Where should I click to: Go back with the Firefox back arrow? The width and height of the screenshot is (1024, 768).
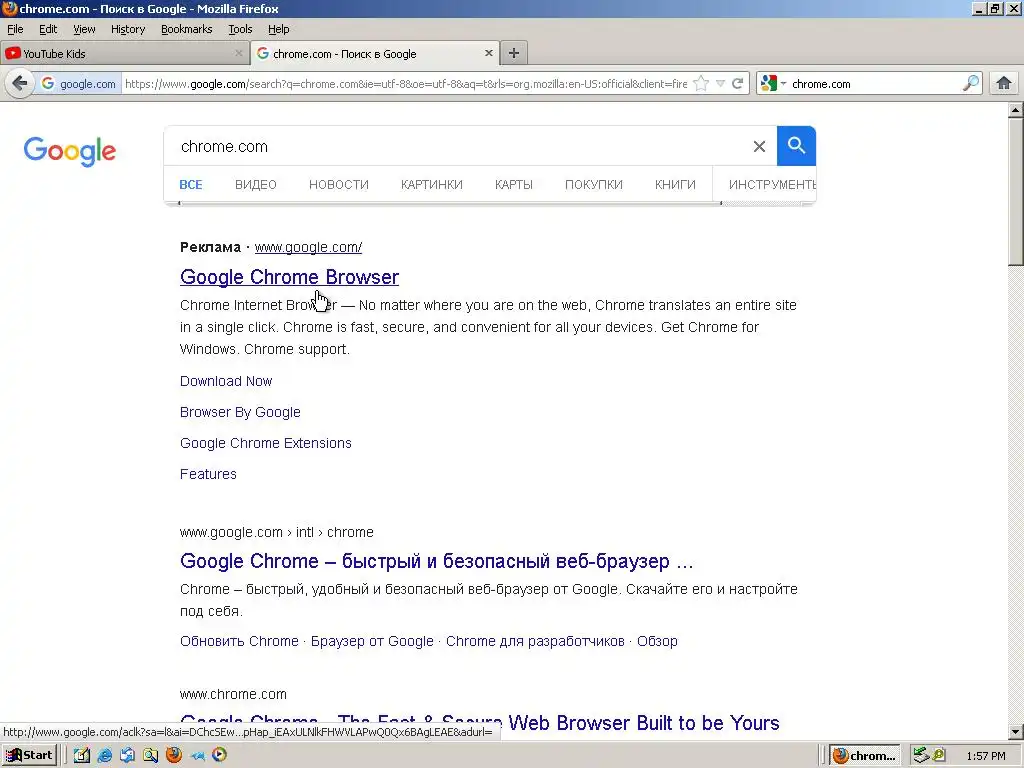point(20,84)
